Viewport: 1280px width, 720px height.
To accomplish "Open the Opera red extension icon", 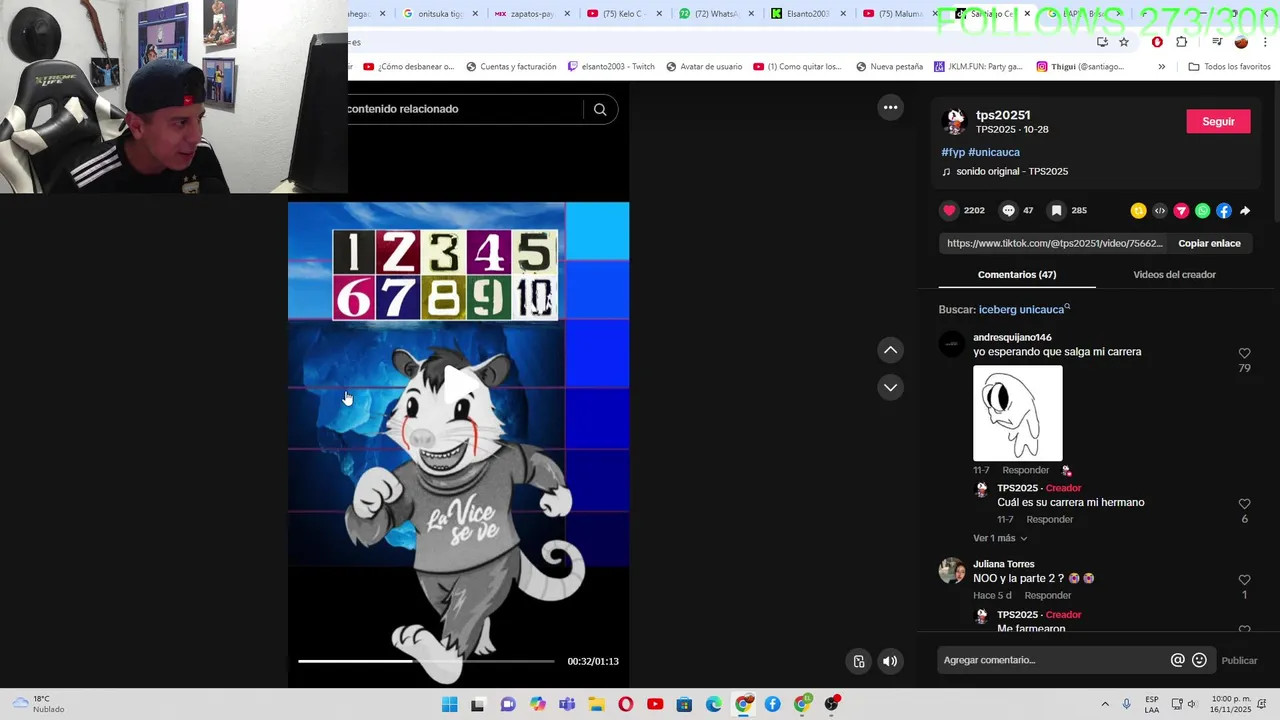I will pyautogui.click(x=1157, y=42).
